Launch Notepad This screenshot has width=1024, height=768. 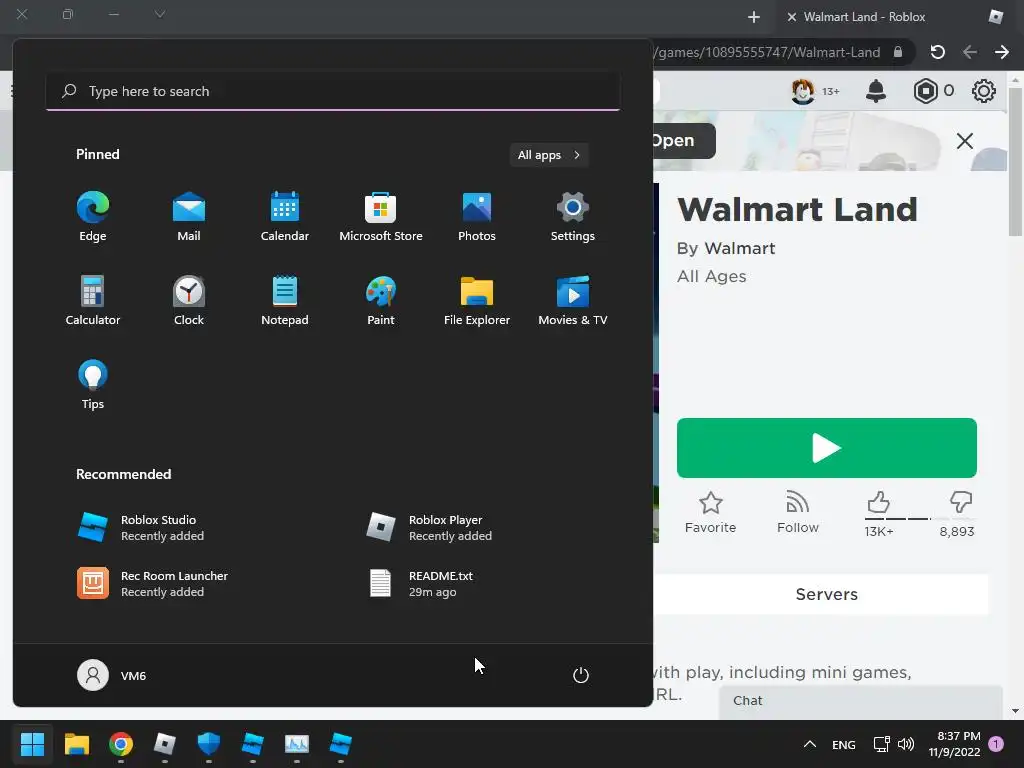[x=285, y=300]
